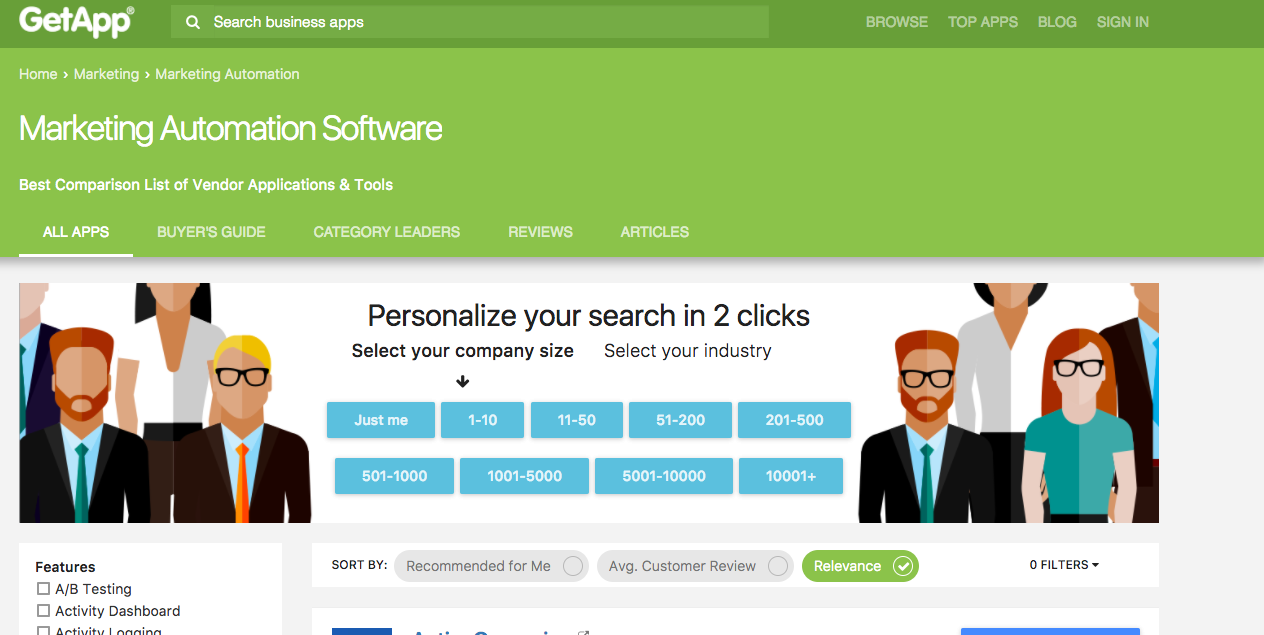Click the down arrow under company size

tap(462, 381)
